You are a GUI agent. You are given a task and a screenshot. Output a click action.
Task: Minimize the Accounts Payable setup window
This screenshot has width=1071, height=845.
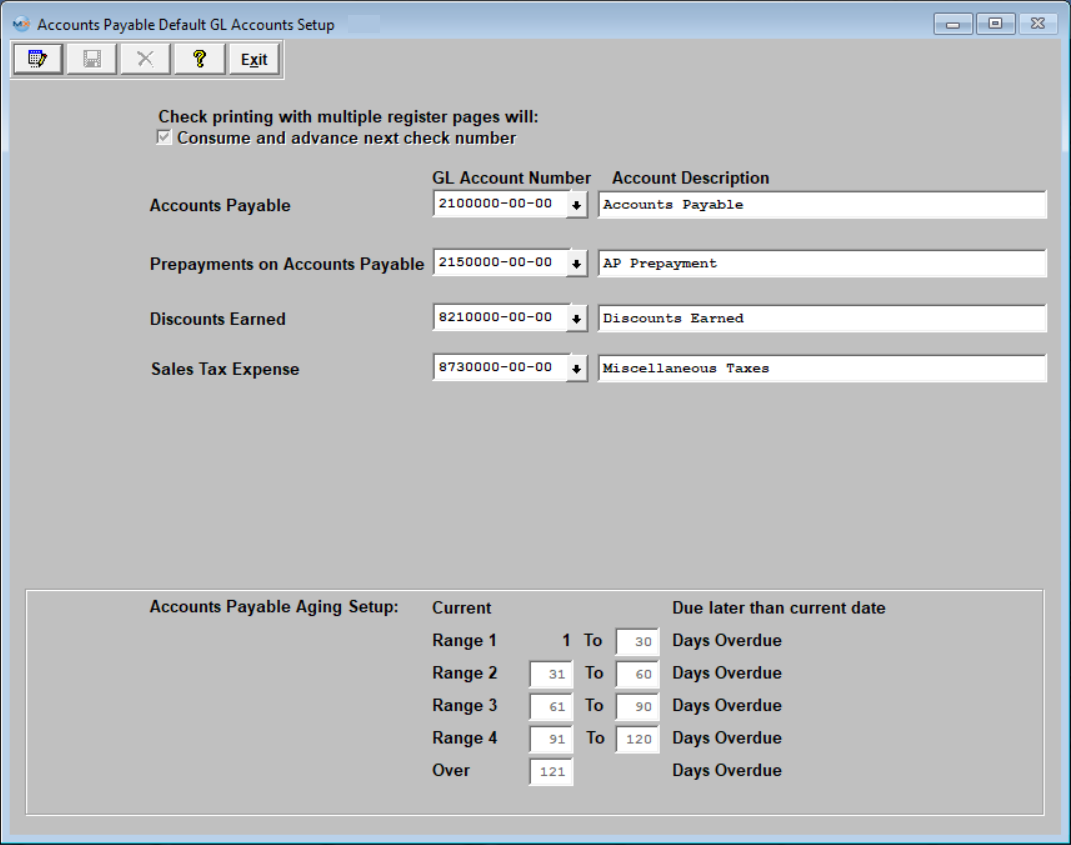(x=953, y=24)
